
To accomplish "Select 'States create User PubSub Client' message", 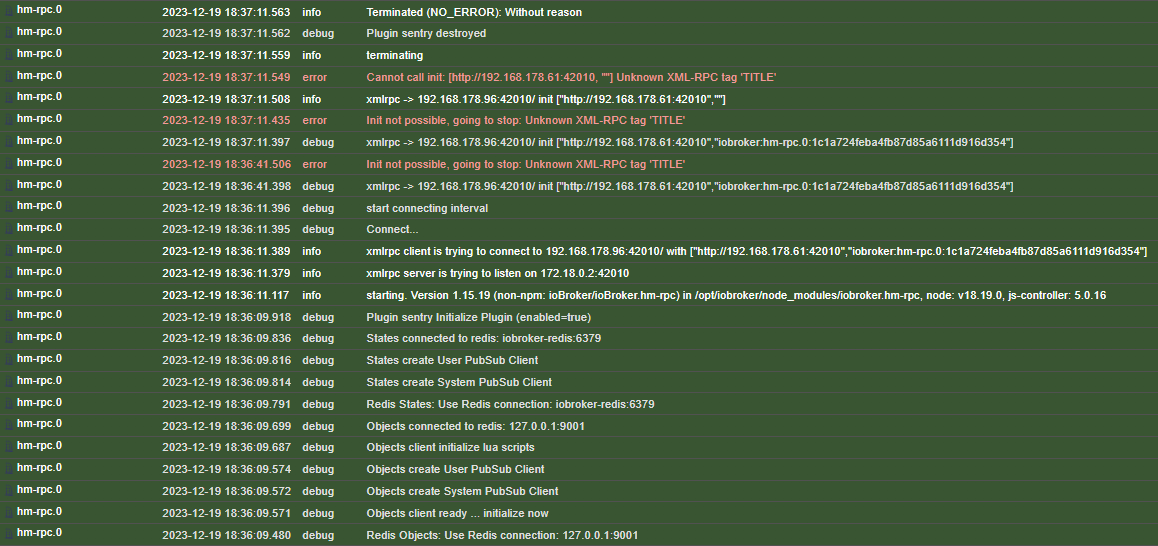I will click(452, 361).
